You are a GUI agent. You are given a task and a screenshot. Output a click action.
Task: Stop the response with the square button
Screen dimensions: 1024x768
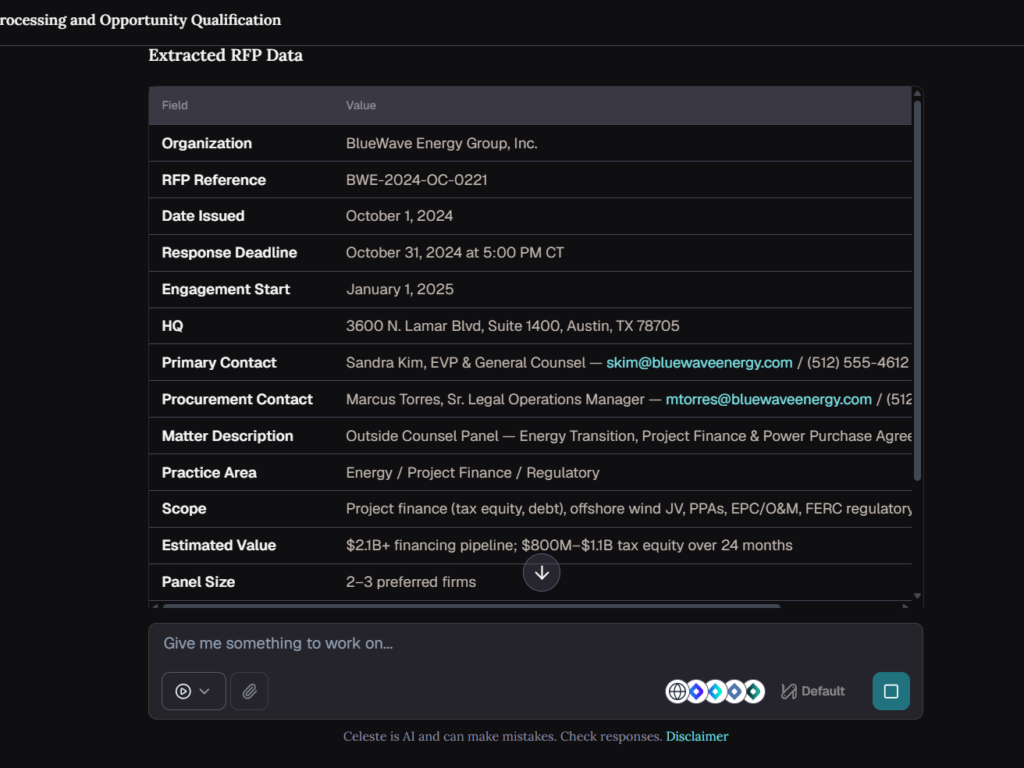[x=891, y=691]
